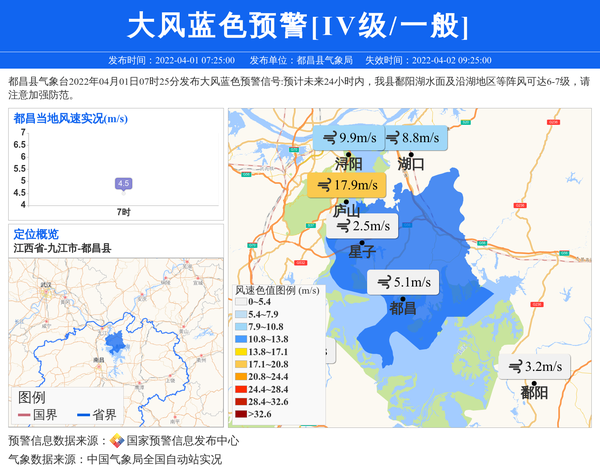Viewport: 600px width, 471px height.
Task: Click the wind icon on the 9.9m/s label
Action: coord(329,137)
